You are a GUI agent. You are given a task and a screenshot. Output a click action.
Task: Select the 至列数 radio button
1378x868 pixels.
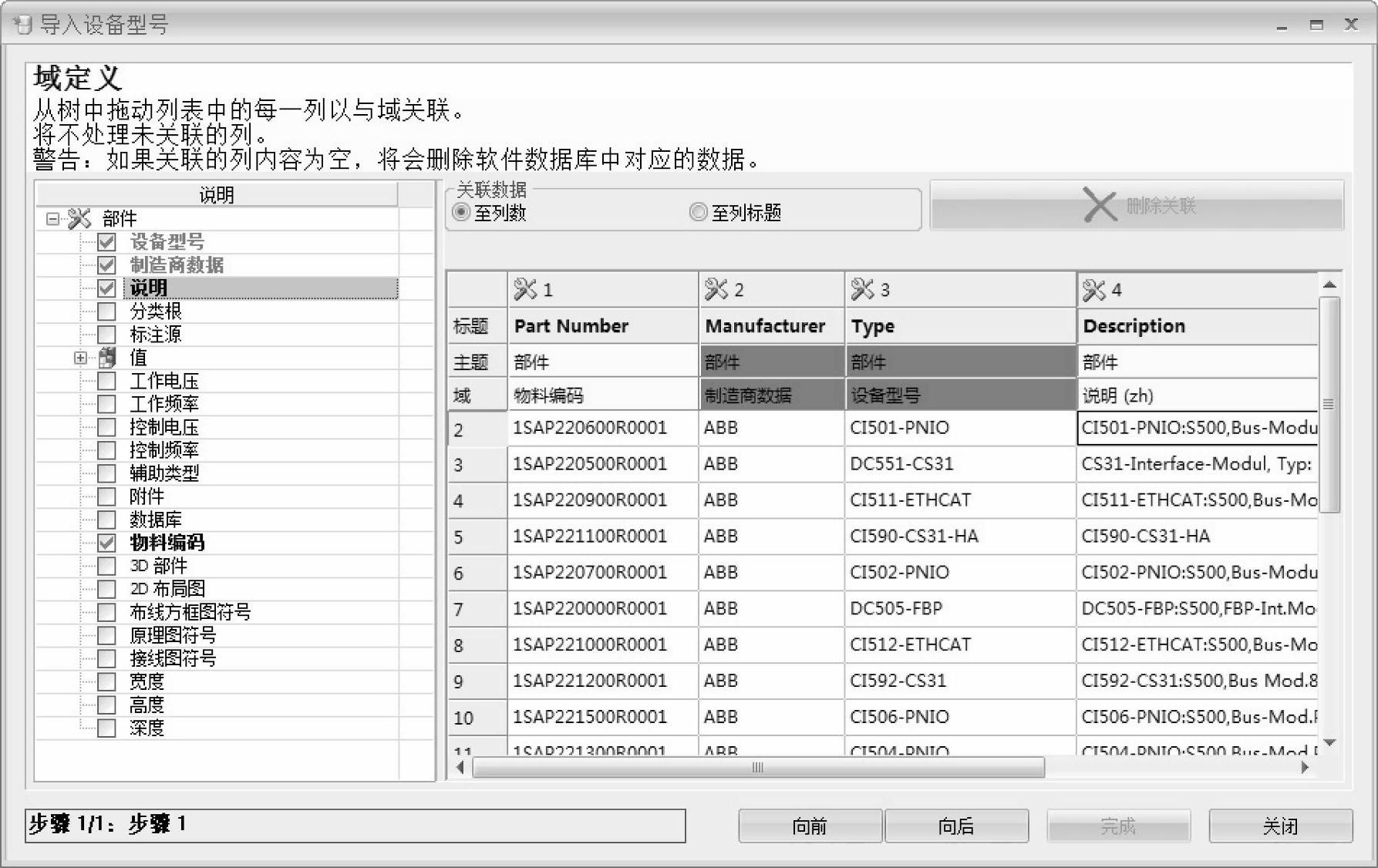click(x=461, y=212)
